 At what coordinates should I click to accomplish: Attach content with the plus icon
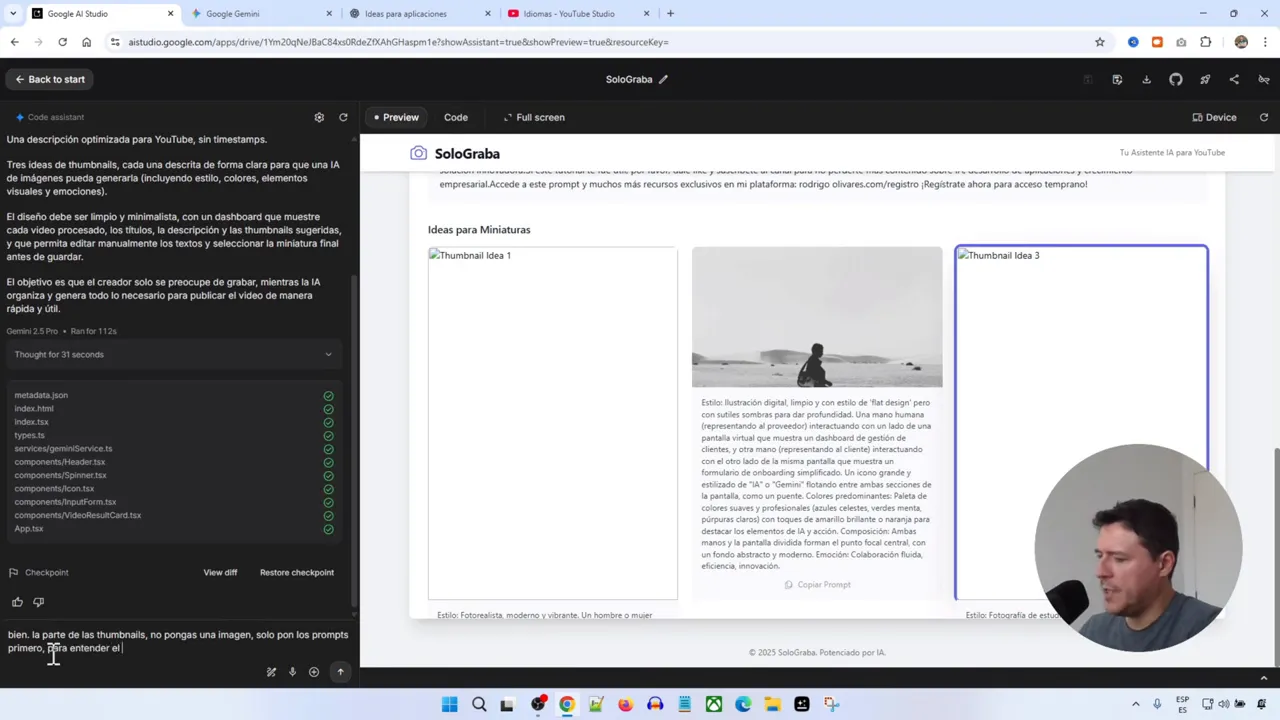click(314, 671)
